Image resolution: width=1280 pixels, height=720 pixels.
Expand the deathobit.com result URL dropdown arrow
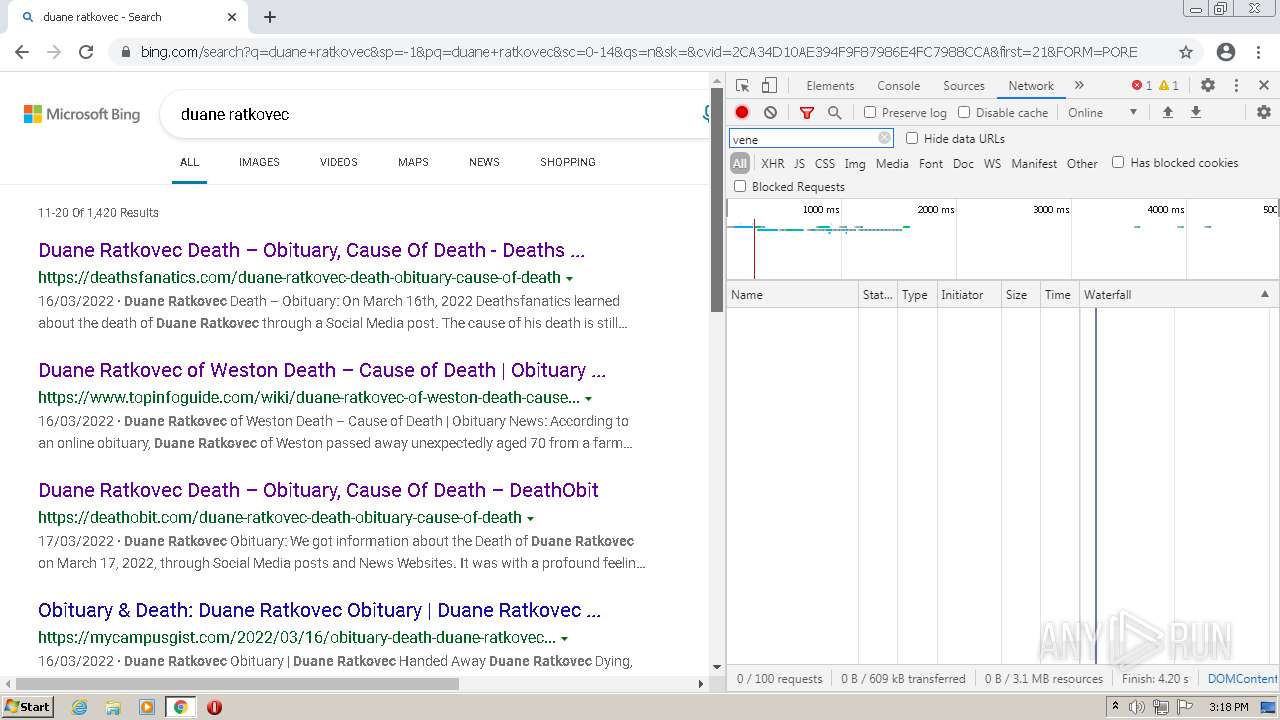point(530,518)
